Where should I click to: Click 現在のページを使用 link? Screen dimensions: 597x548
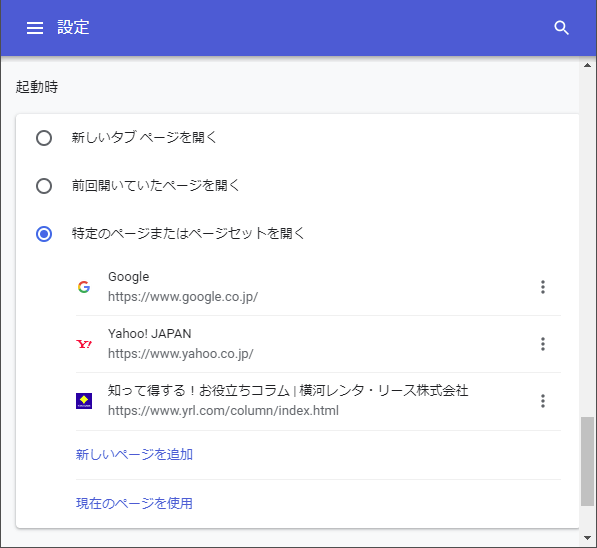coord(134,503)
